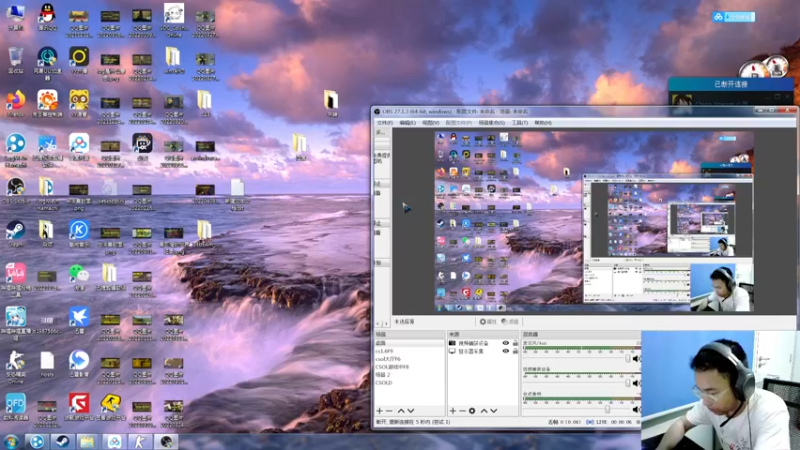The height and width of the screenshot is (450, 800).
Task: Open Steam from the taskbar
Action: coord(63,441)
